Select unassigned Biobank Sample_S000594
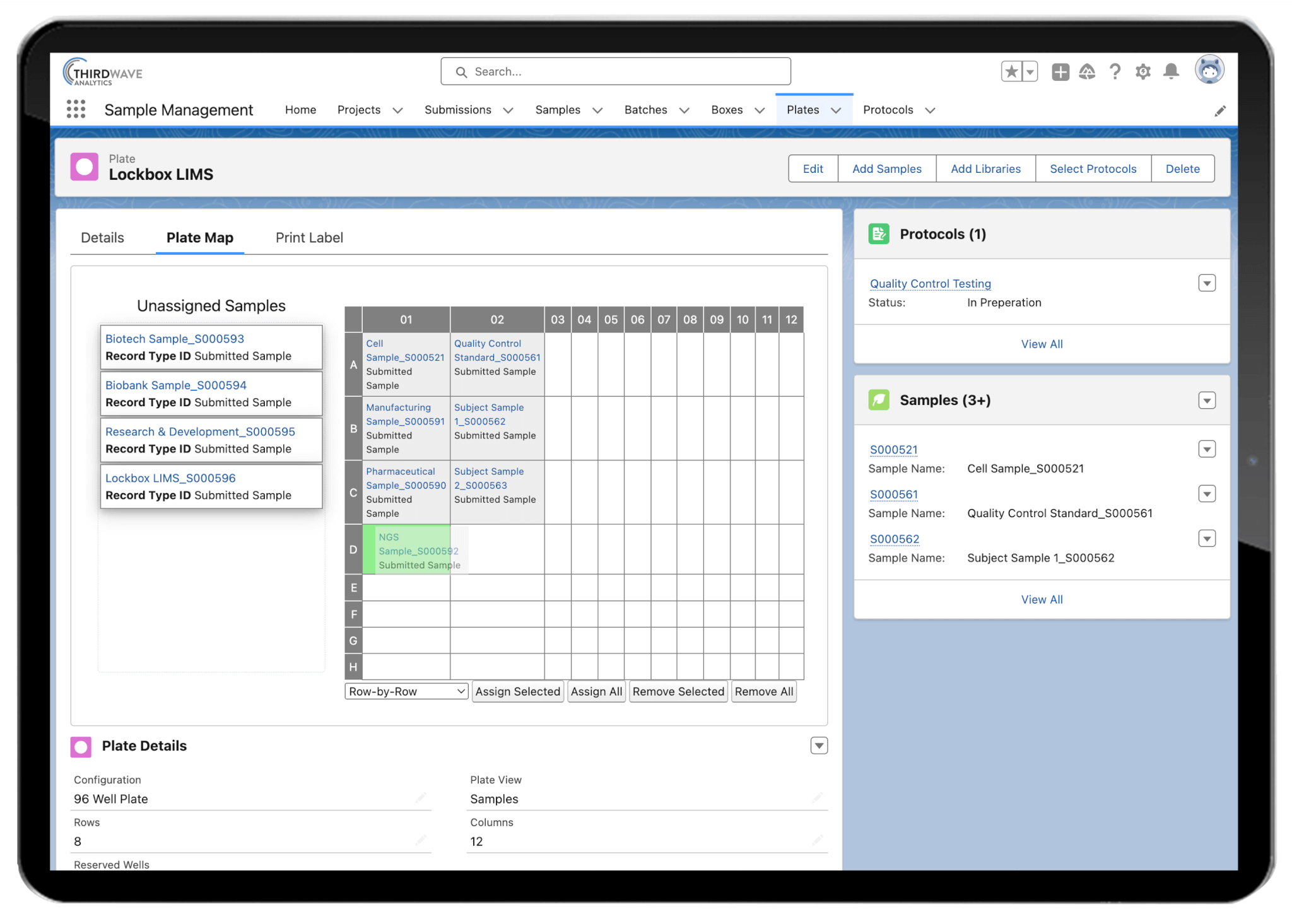 pyautogui.click(x=211, y=394)
